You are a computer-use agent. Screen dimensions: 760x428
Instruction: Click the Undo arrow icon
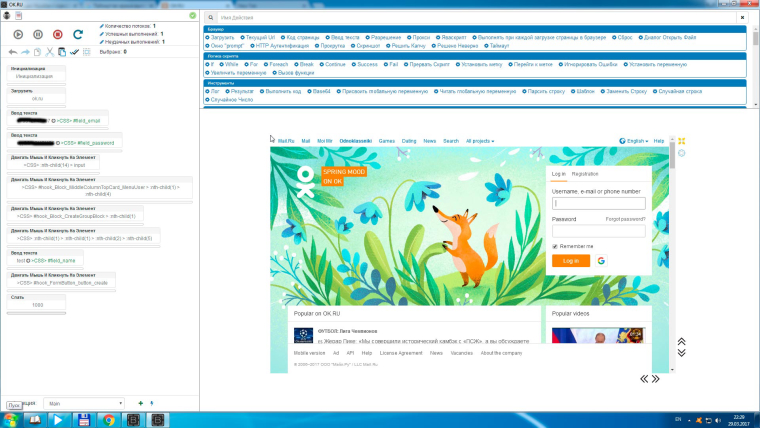point(12,51)
